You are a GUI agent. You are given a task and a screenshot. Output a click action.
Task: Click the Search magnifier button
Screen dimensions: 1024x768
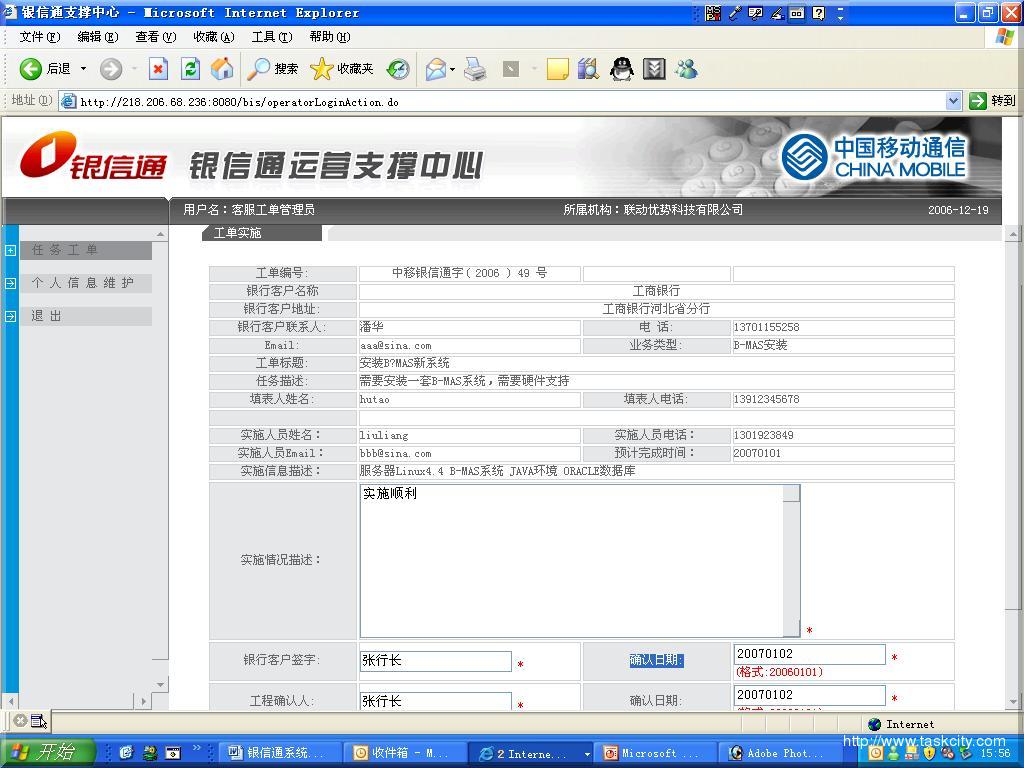coord(273,69)
